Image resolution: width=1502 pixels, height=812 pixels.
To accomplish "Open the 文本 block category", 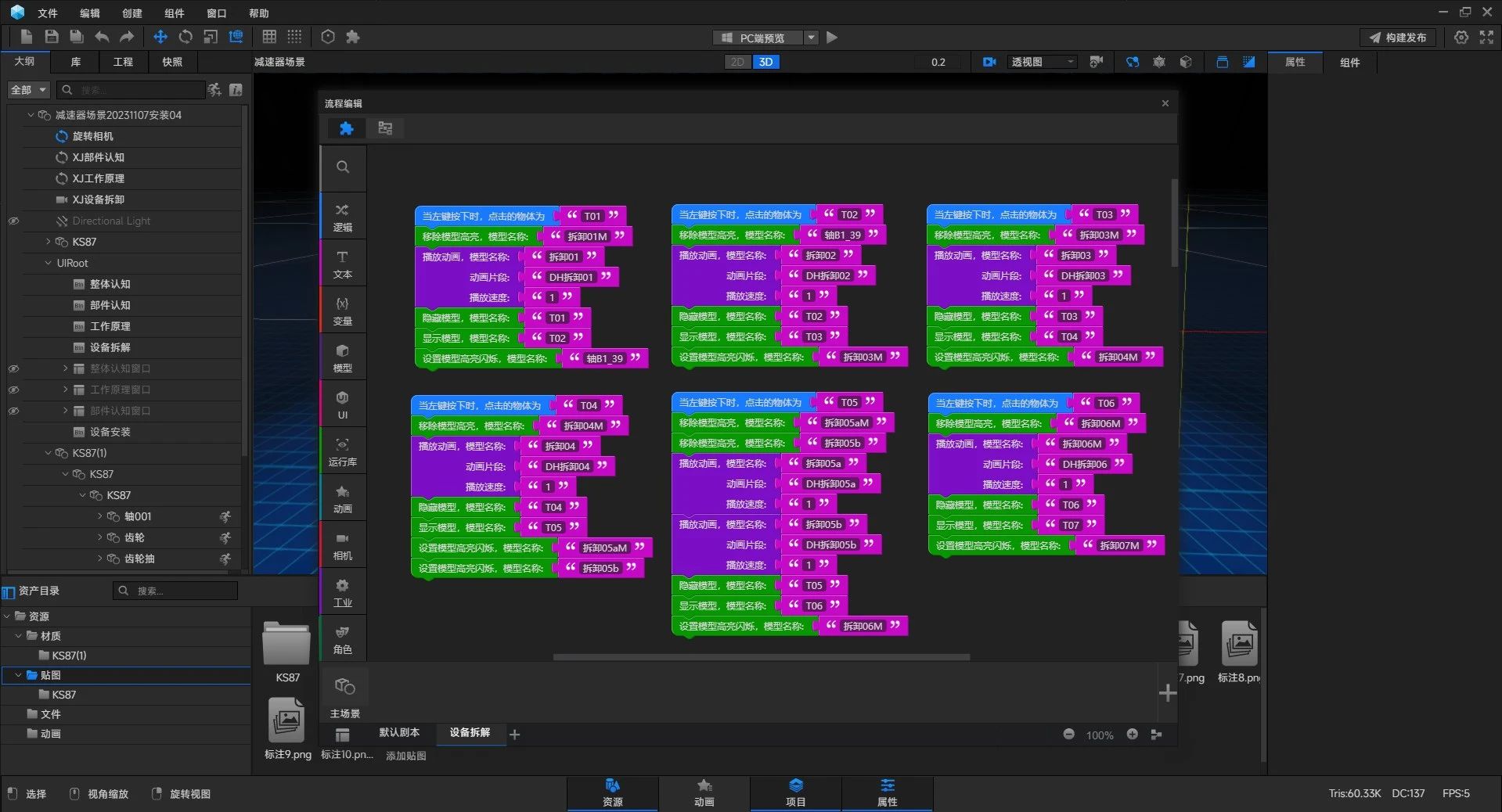I will (343, 264).
